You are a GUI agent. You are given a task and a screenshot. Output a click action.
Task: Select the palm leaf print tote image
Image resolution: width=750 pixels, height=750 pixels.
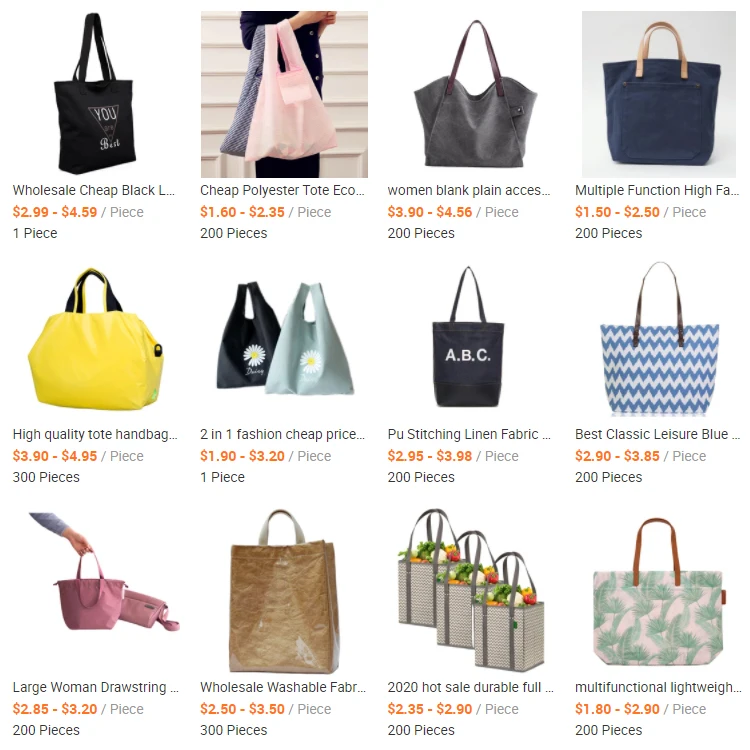point(659,591)
